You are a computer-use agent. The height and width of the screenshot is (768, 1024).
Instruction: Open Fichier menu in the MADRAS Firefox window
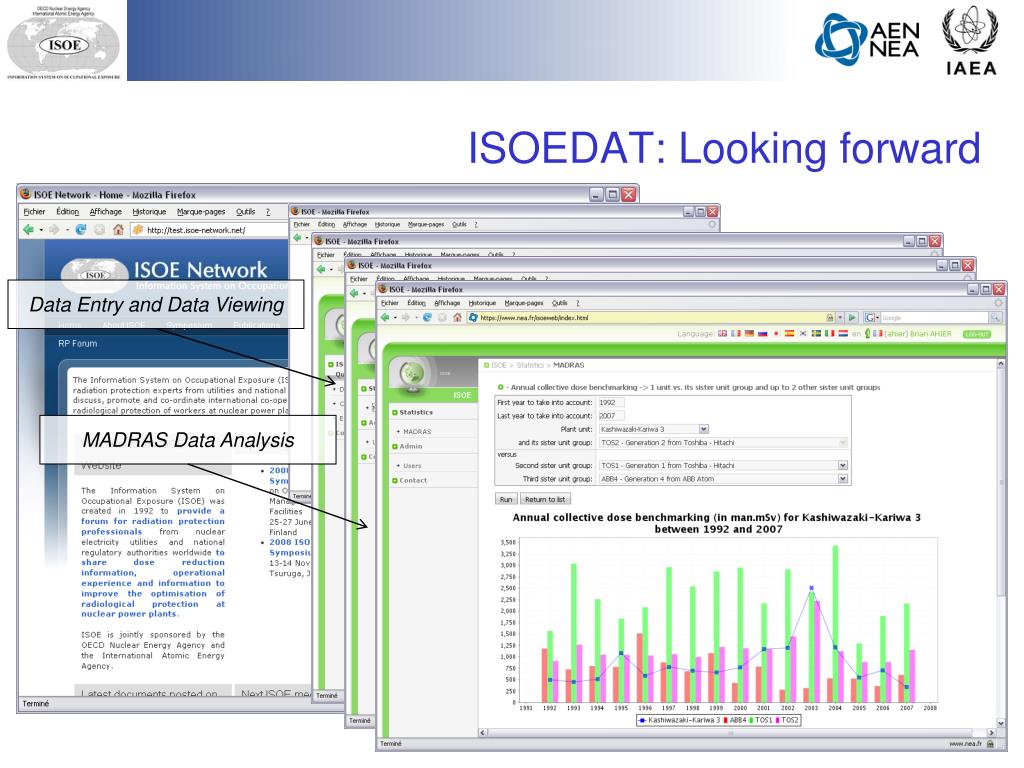[390, 303]
